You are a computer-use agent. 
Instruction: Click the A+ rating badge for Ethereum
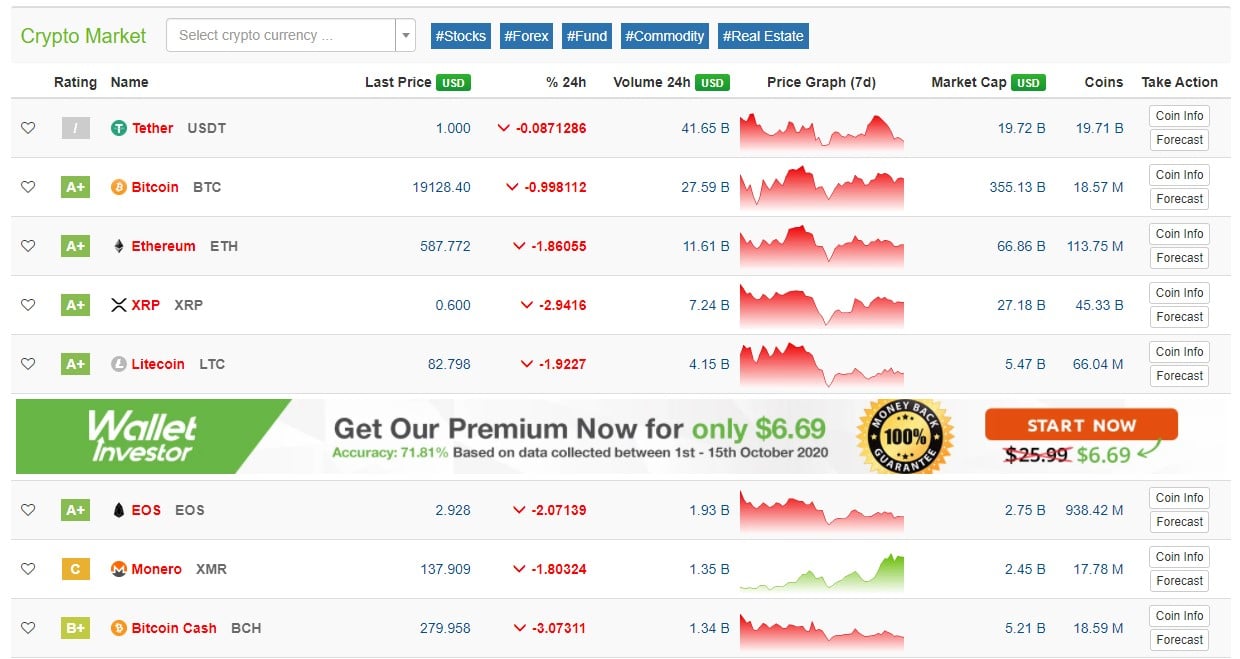click(75, 246)
